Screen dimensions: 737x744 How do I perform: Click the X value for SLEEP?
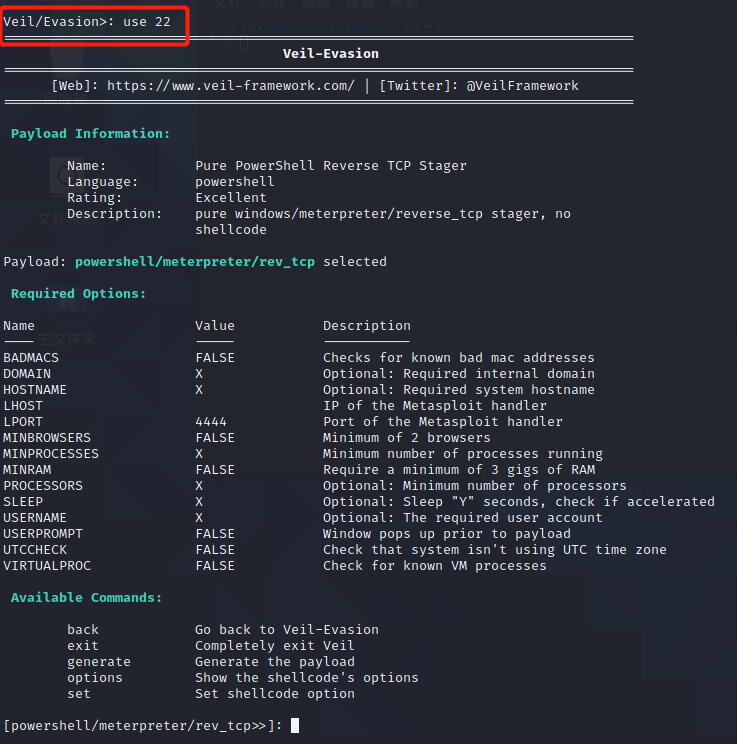click(199, 502)
